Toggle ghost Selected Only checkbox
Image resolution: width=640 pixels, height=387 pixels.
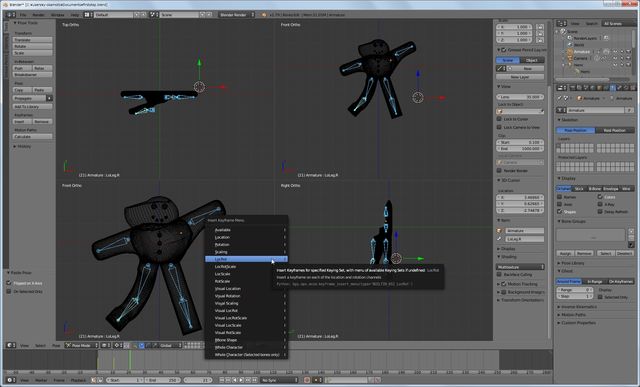coord(600,297)
